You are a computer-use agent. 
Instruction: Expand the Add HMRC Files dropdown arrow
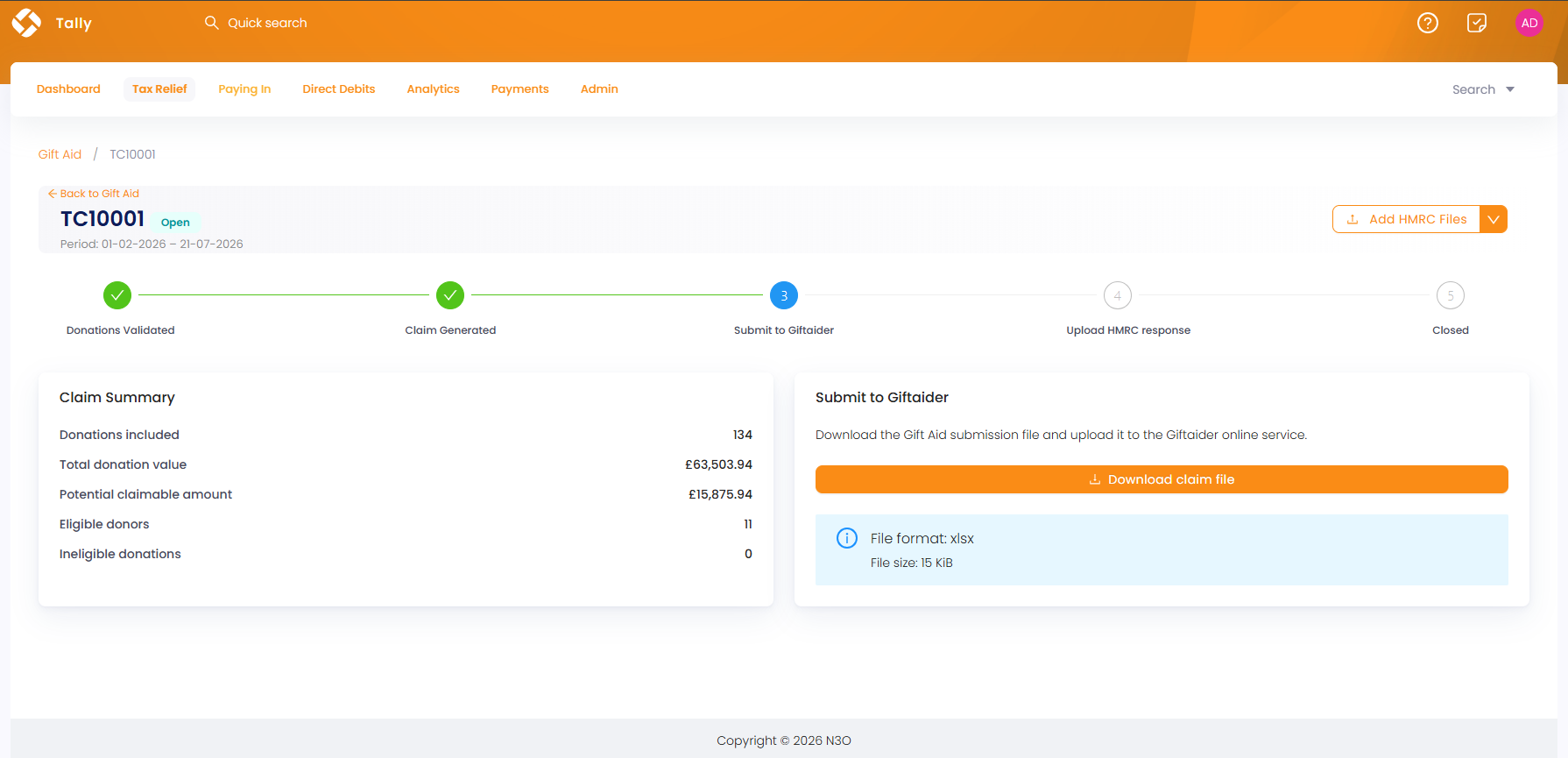click(x=1494, y=219)
